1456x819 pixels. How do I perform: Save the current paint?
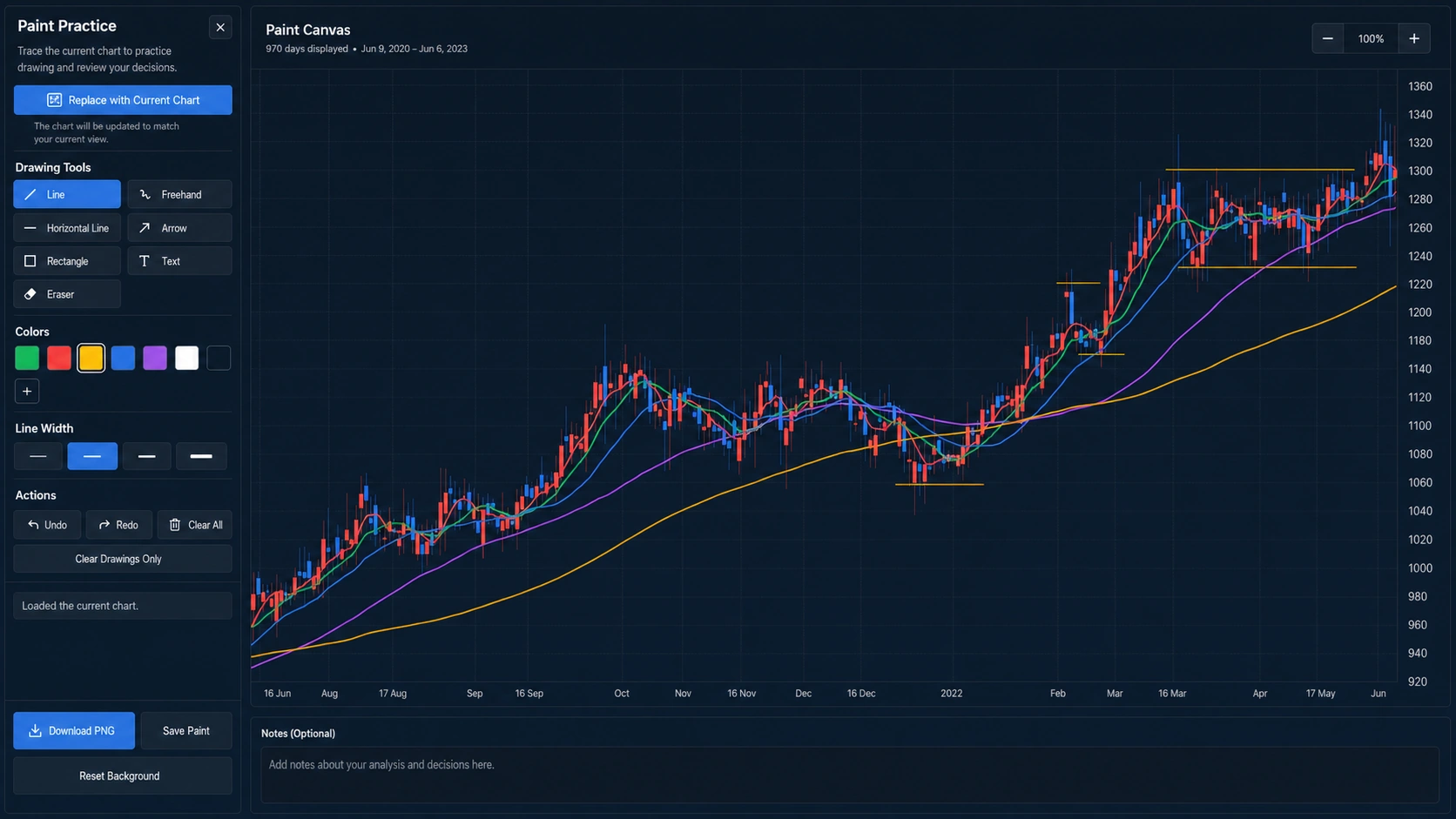pos(186,731)
